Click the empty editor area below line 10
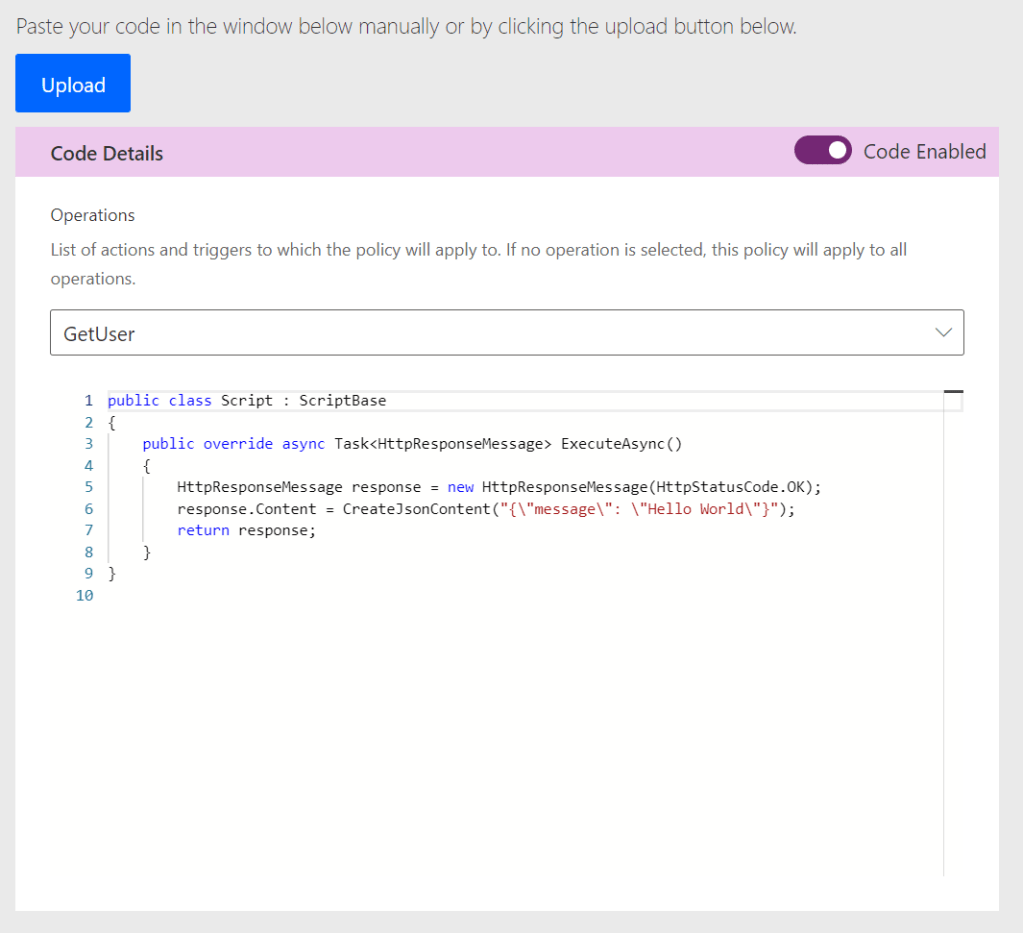 [x=500, y=730]
